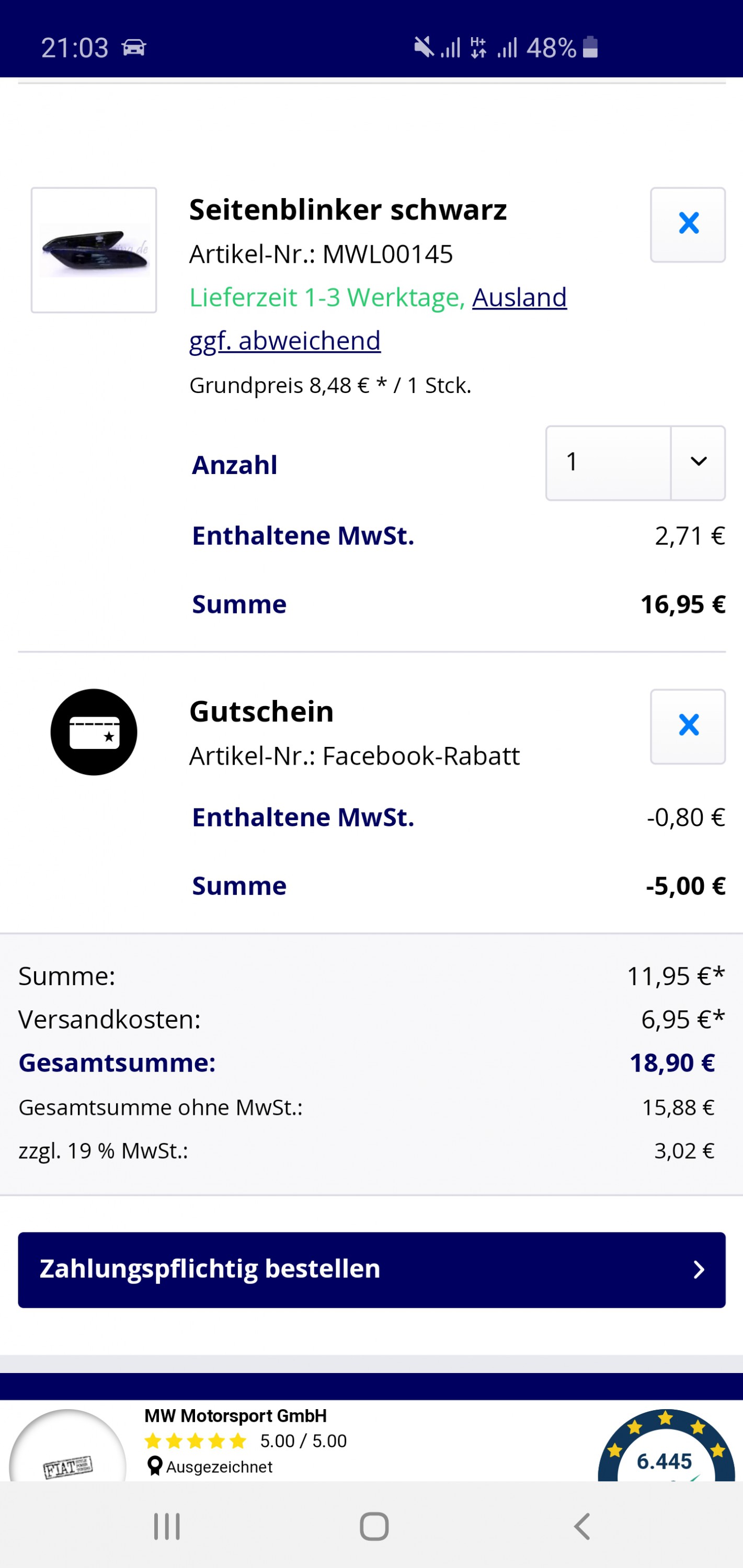
Task: Tap the five-star rating stars
Action: coord(195,1441)
